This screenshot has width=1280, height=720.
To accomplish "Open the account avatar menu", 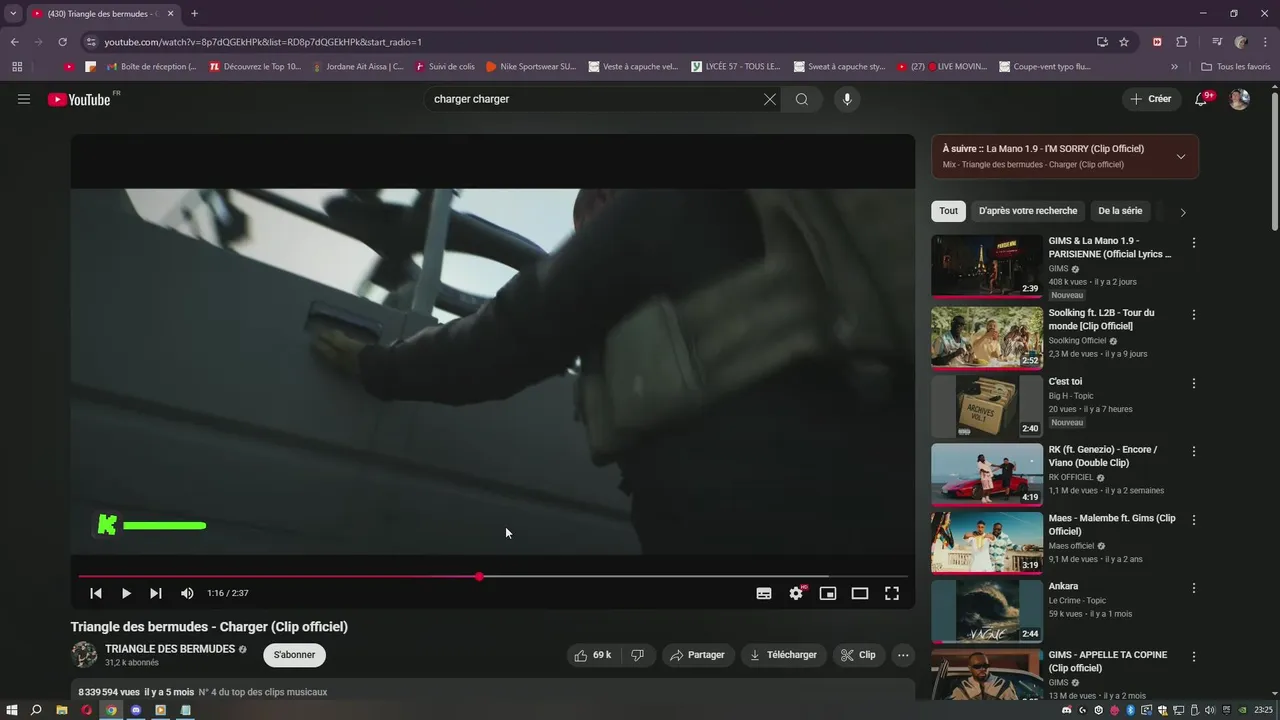I will point(1239,99).
